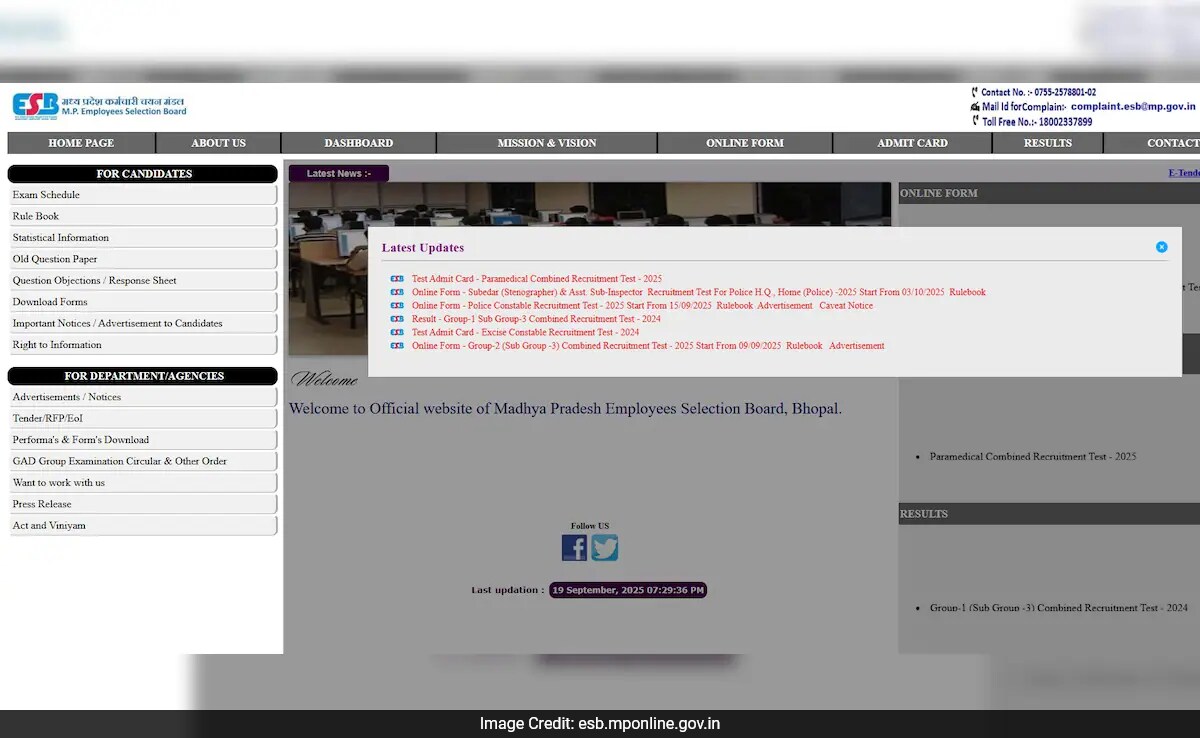Image resolution: width=1200 pixels, height=738 pixels.
Task: Open Rule Book sidebar link
Action: pyautogui.click(x=143, y=216)
